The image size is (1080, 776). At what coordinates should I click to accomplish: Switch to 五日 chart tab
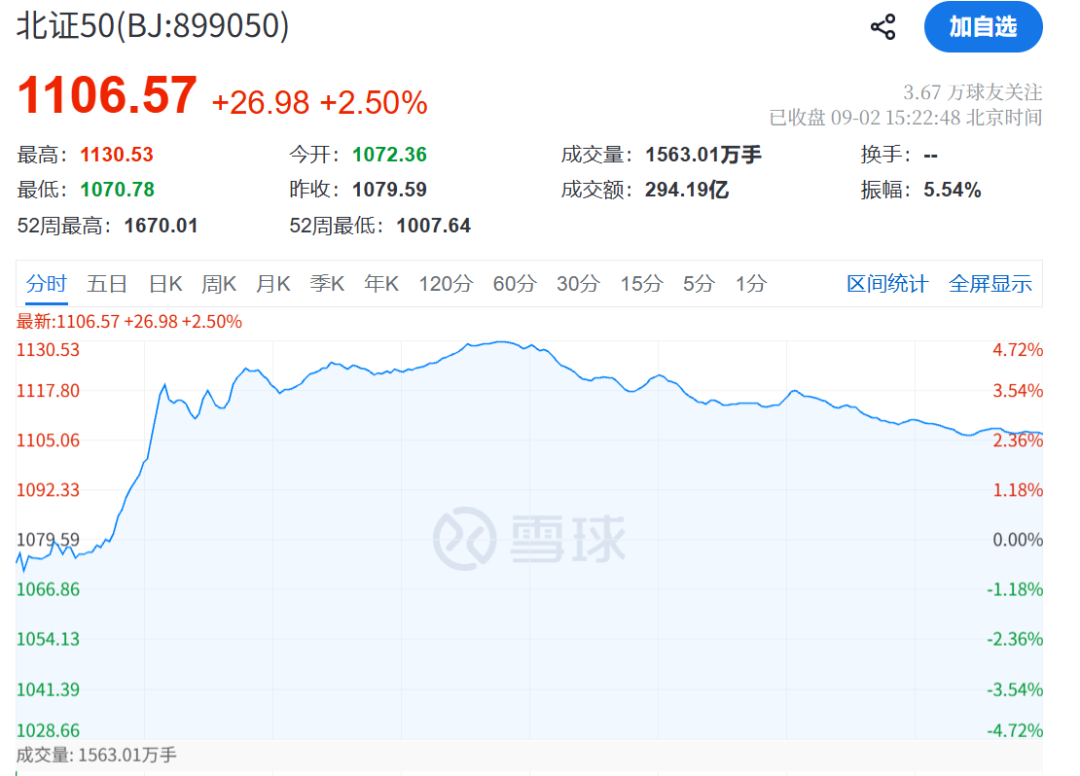click(107, 284)
